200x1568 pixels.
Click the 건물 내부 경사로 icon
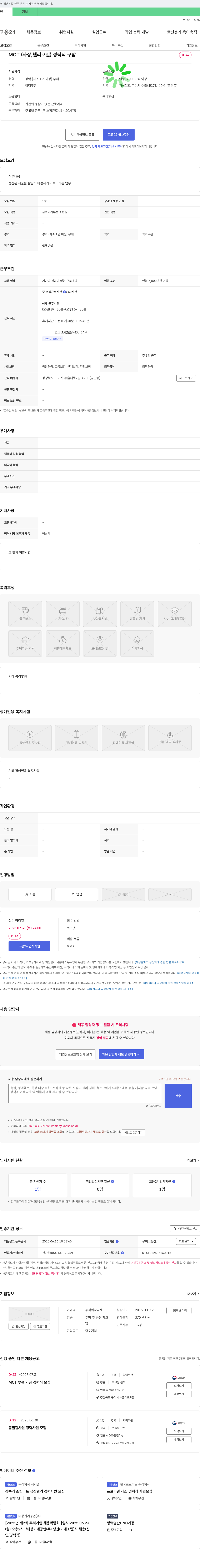pos(170,738)
